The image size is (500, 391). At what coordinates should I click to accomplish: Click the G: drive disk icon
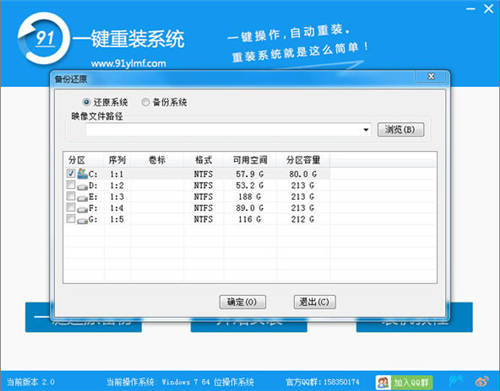pyautogui.click(x=82, y=221)
